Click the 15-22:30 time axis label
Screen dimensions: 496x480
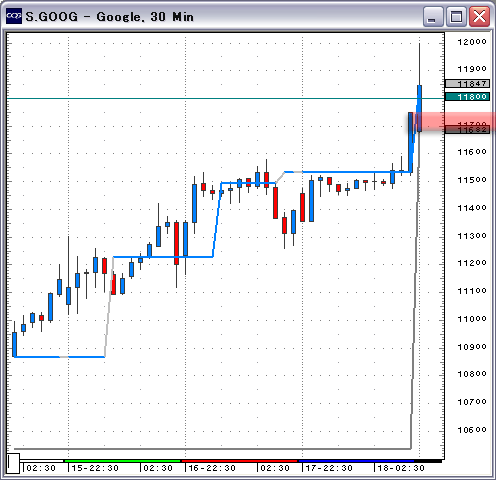[x=95, y=468]
